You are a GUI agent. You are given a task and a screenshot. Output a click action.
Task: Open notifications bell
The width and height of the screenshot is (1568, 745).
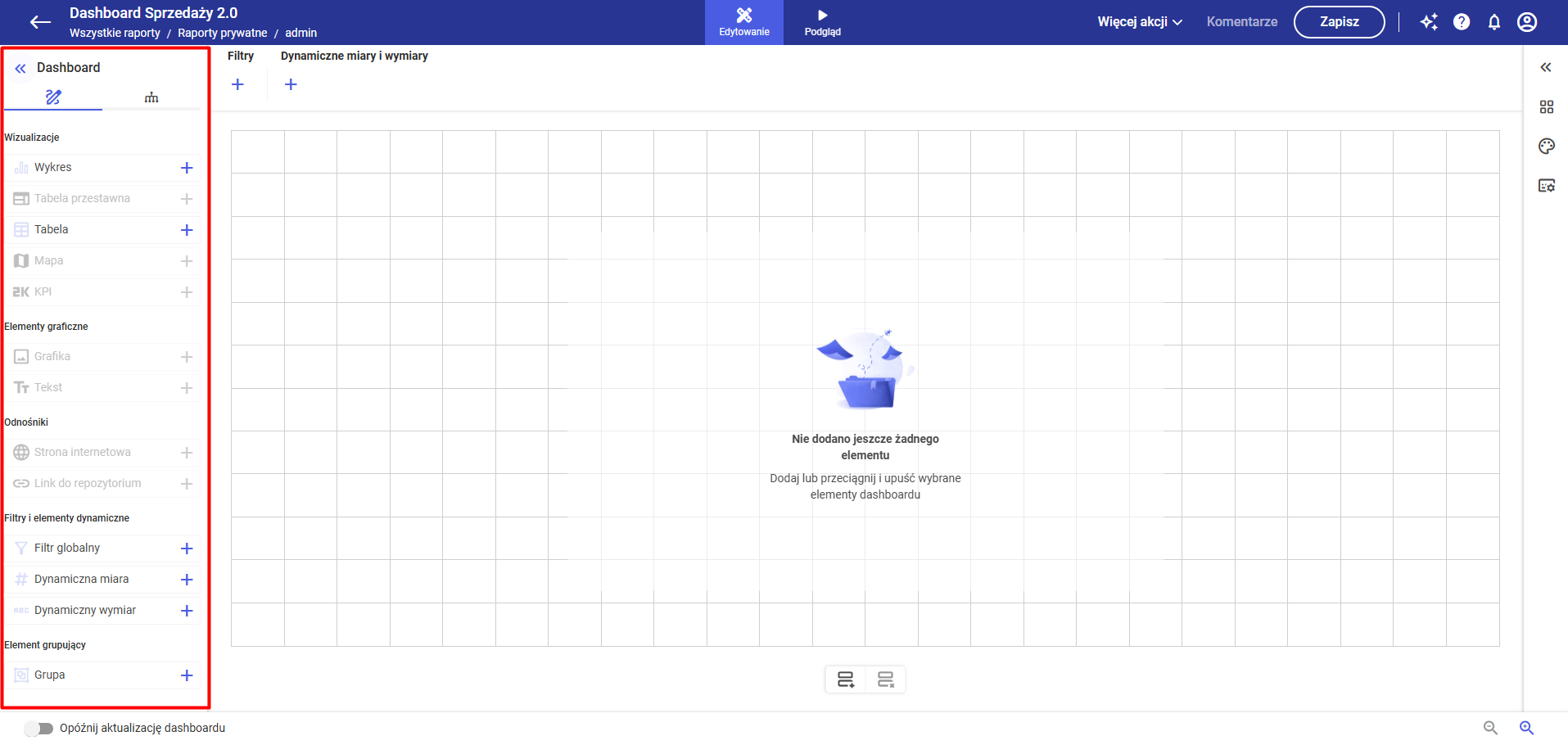point(1494,22)
